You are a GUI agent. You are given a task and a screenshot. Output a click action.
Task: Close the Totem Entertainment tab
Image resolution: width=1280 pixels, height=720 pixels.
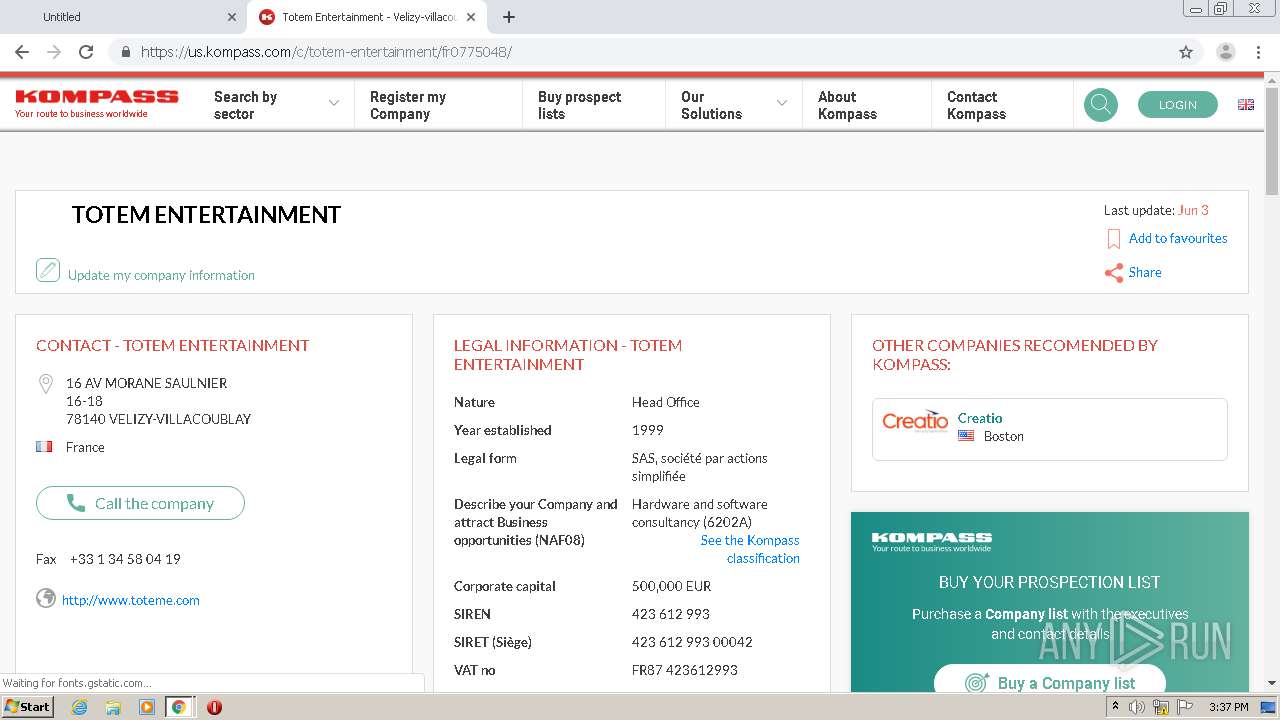[472, 17]
